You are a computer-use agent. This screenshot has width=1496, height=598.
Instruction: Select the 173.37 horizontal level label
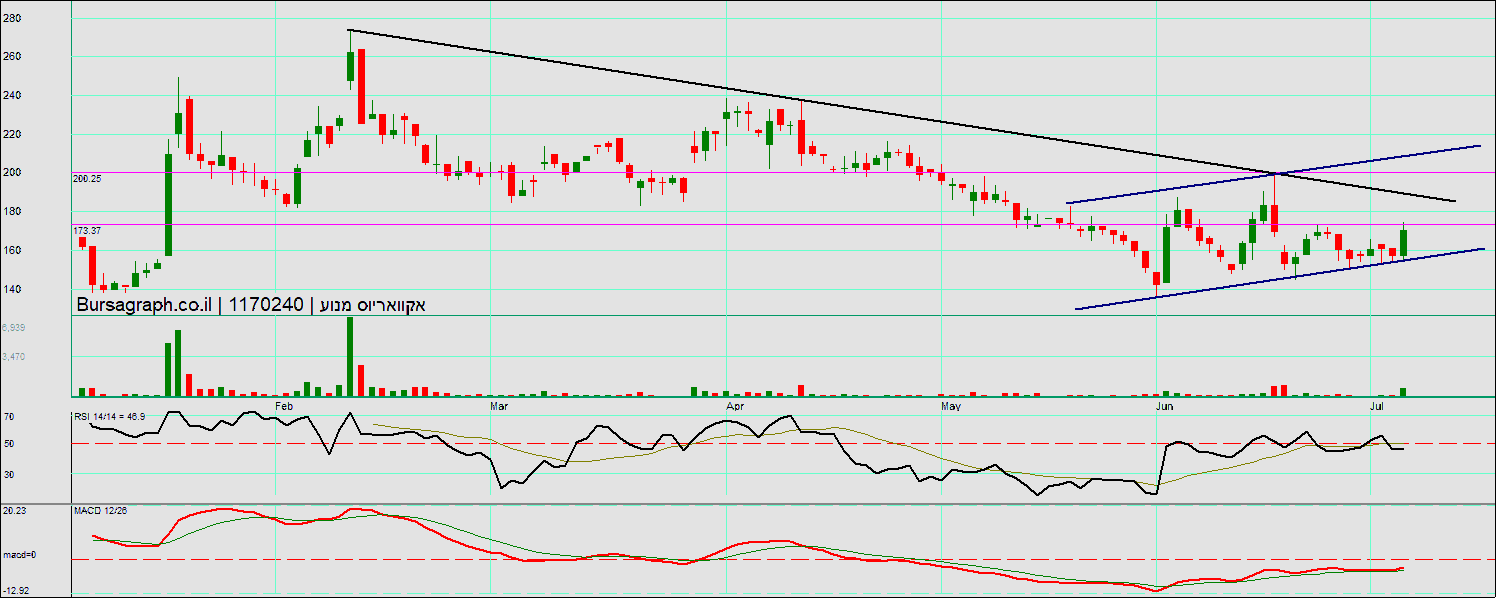click(x=87, y=230)
